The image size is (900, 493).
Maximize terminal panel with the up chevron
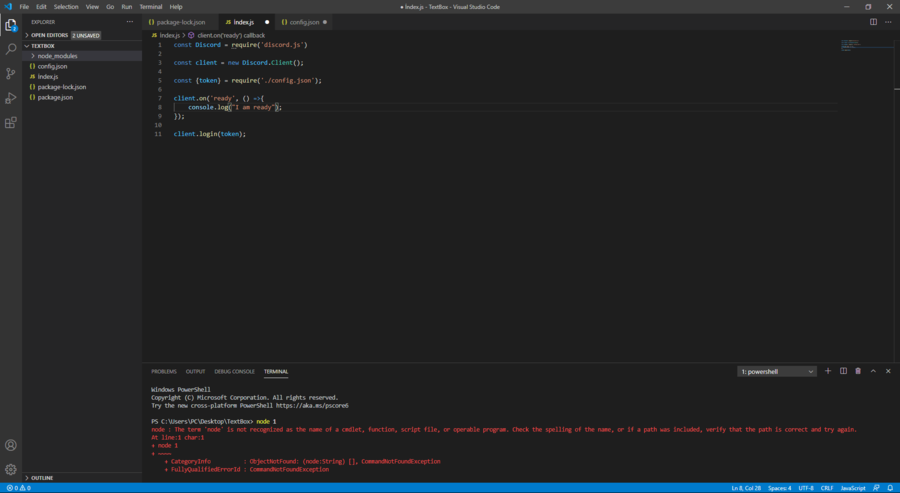pyautogui.click(x=873, y=371)
